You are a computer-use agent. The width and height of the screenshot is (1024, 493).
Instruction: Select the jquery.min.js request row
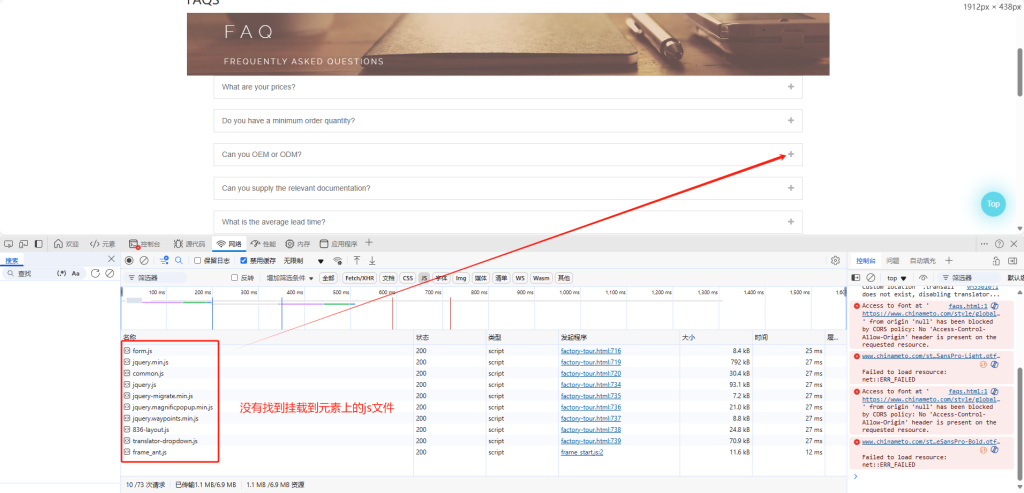pyautogui.click(x=483, y=362)
